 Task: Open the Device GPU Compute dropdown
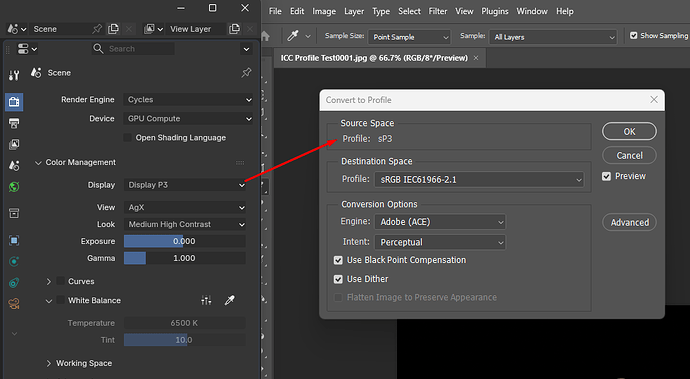188,119
